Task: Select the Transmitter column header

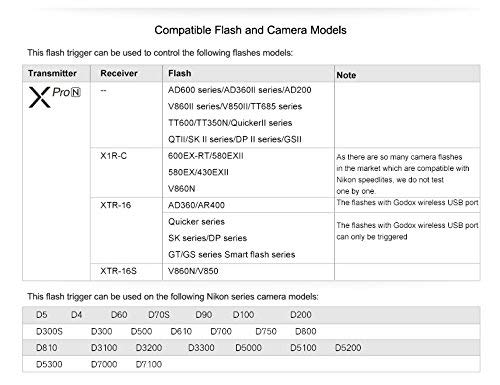Action: click(52, 73)
